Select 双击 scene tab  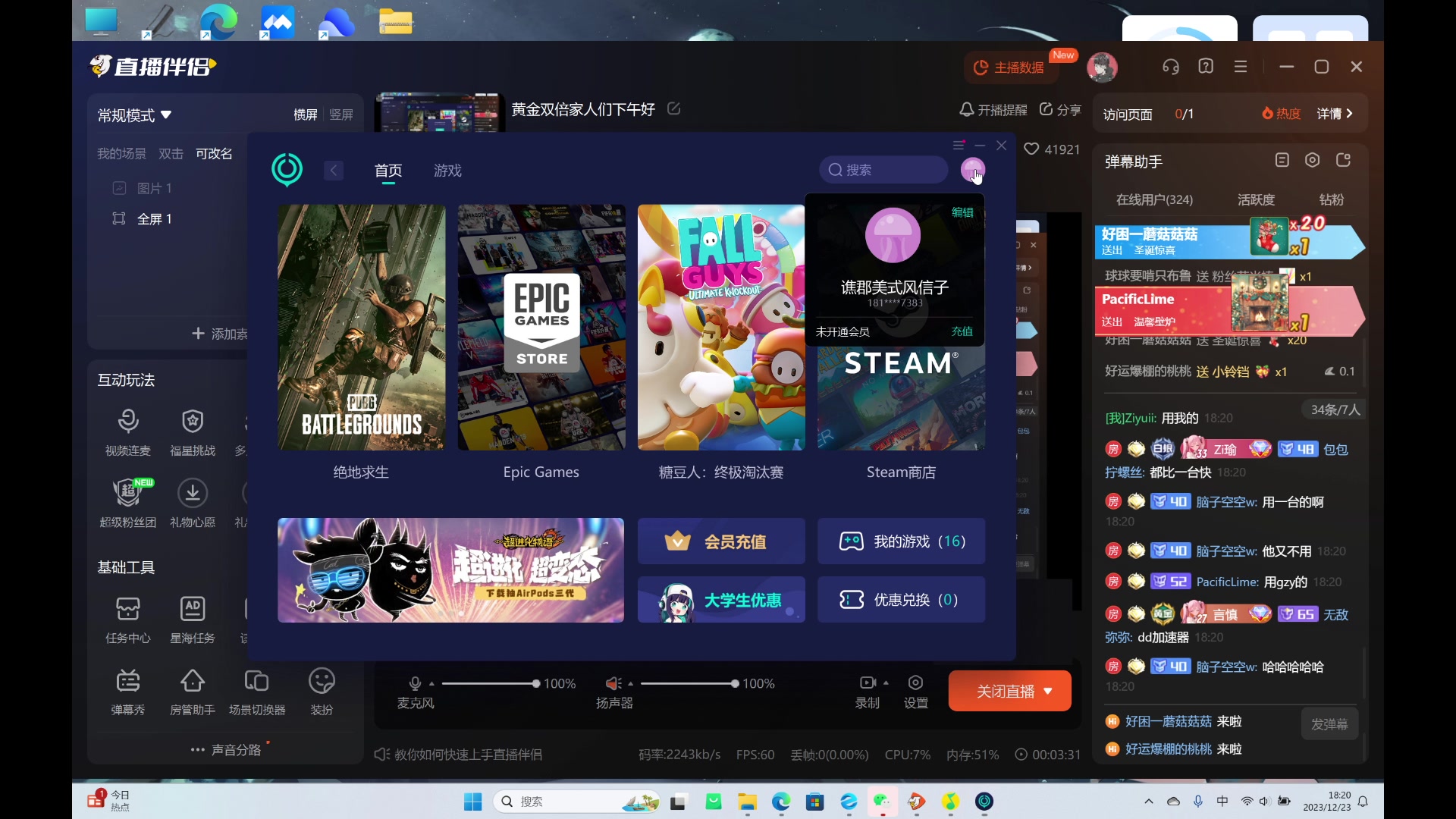pos(171,154)
